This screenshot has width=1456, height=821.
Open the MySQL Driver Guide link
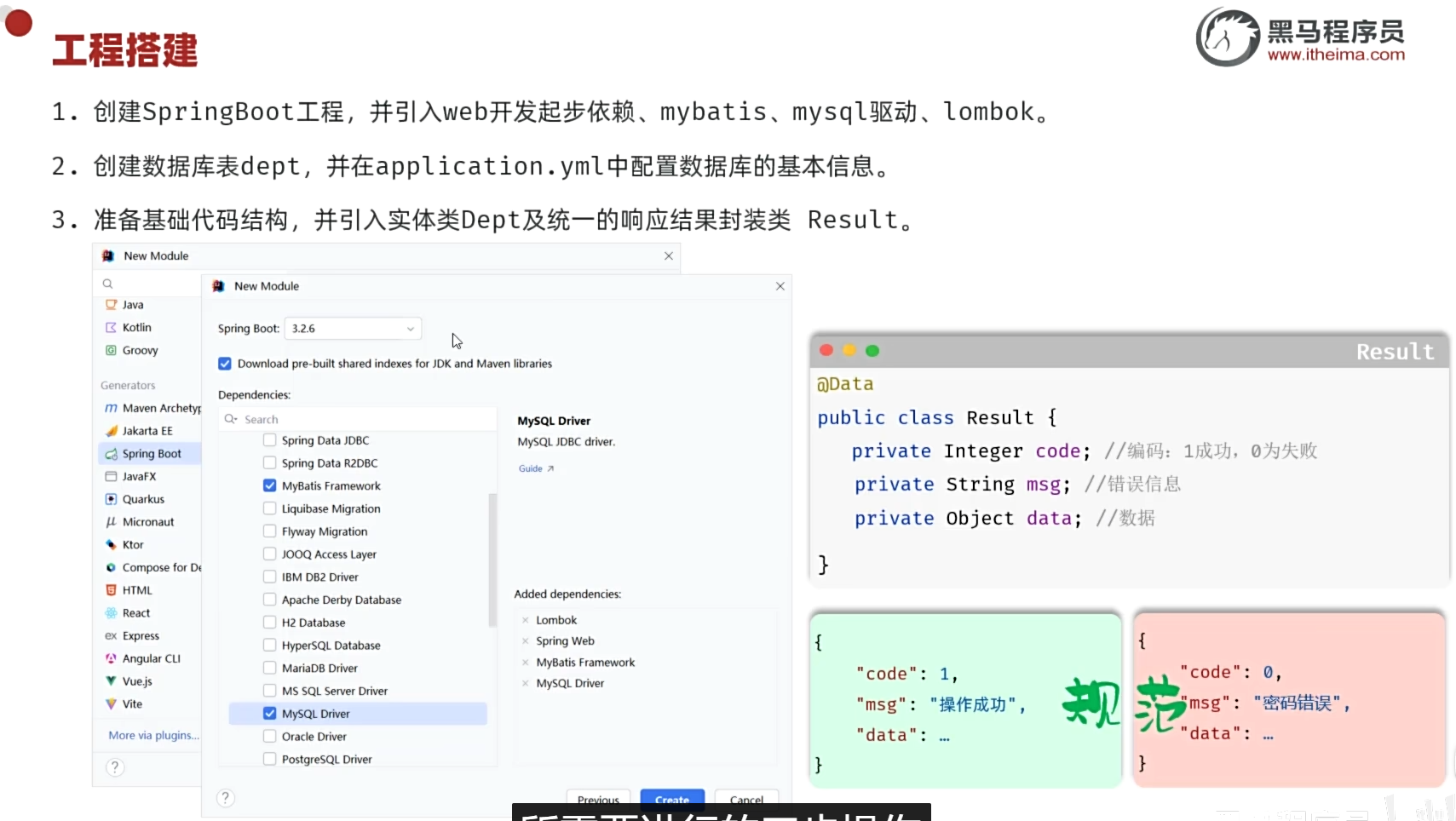536,468
